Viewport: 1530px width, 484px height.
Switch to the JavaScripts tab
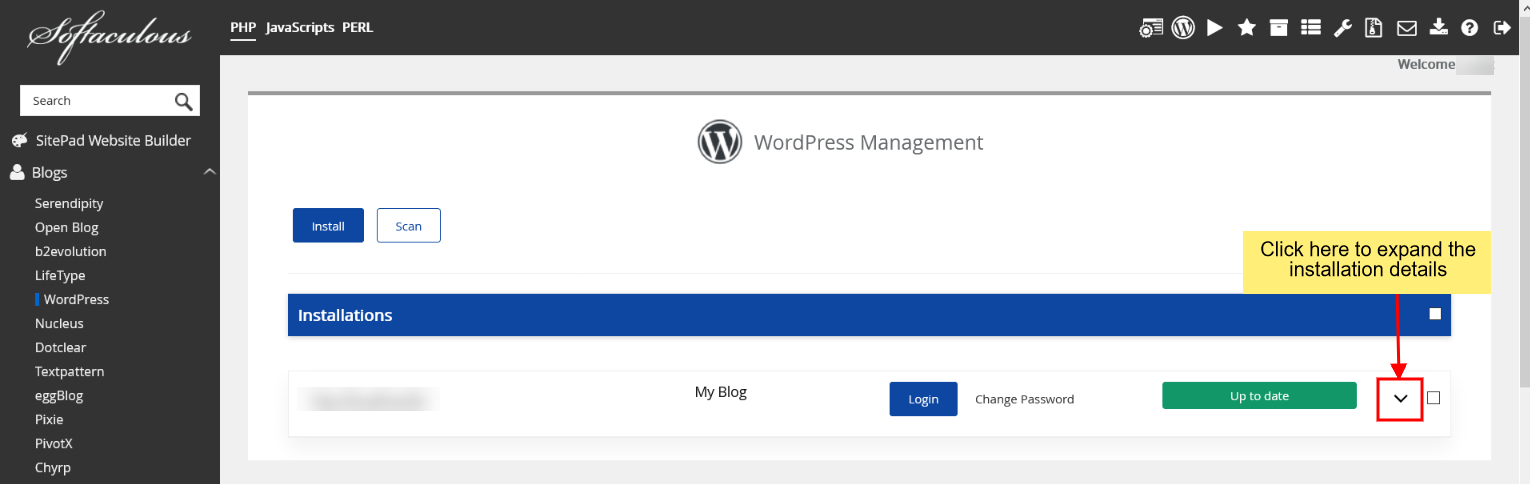coord(300,28)
